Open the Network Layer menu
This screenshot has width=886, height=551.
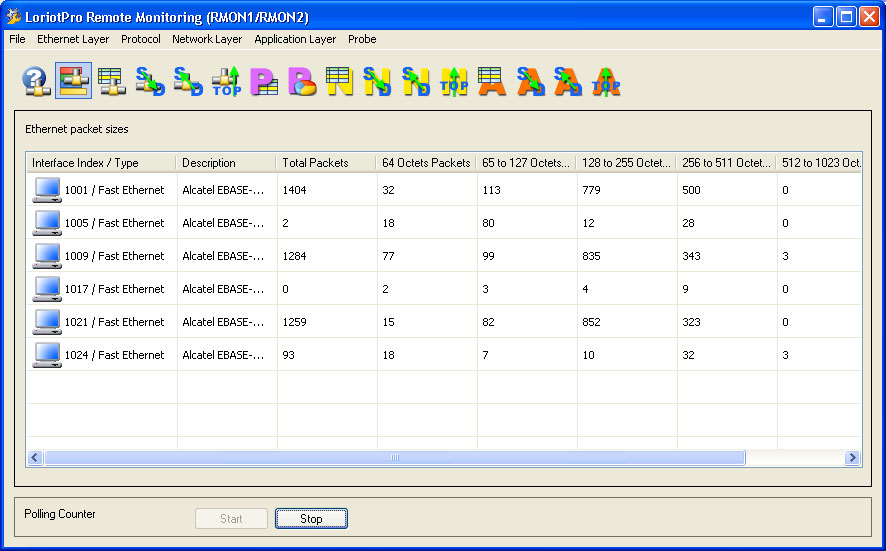tap(207, 39)
